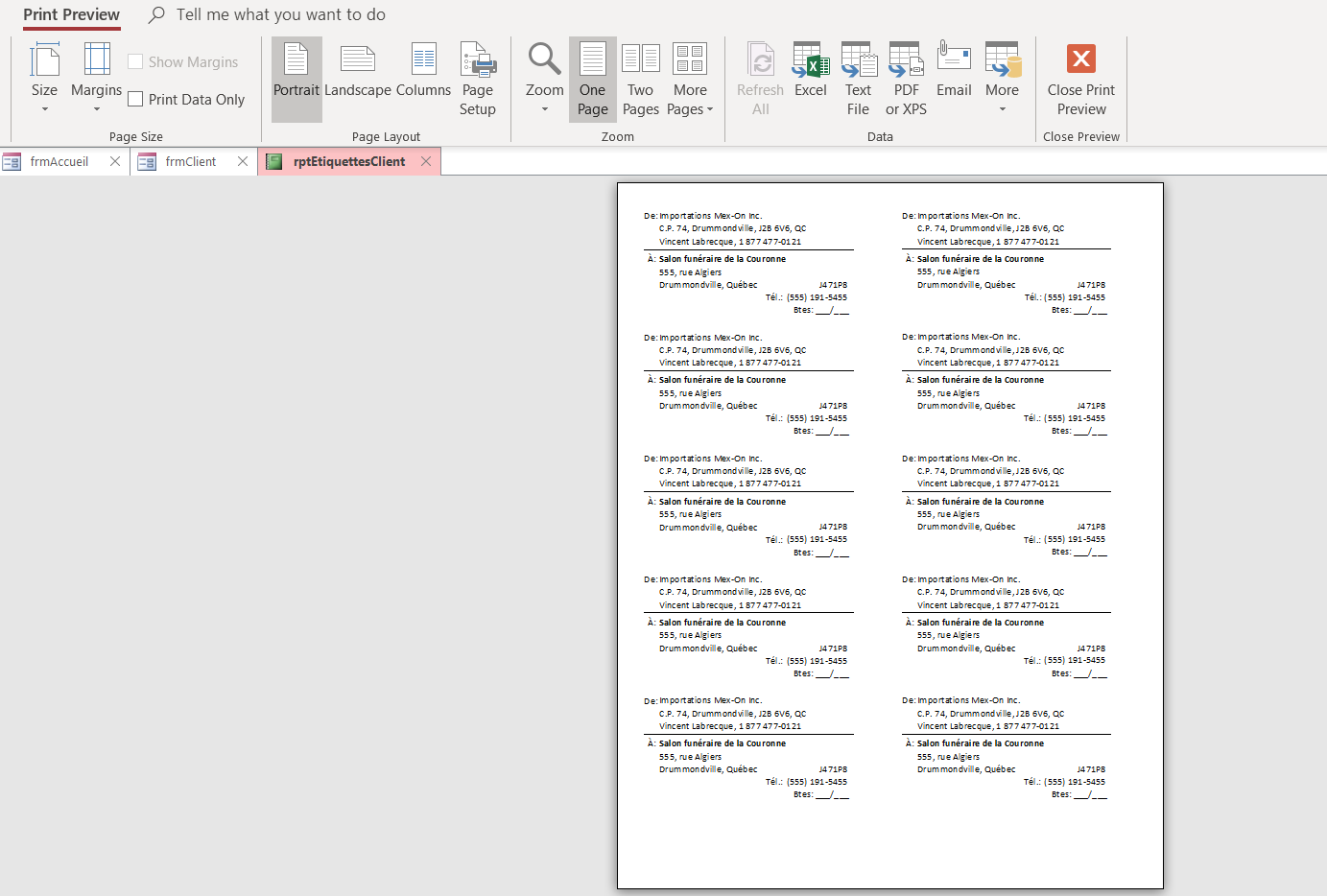The width and height of the screenshot is (1327, 896).
Task: Enable the Print Data Only checkbox
Action: (136, 100)
